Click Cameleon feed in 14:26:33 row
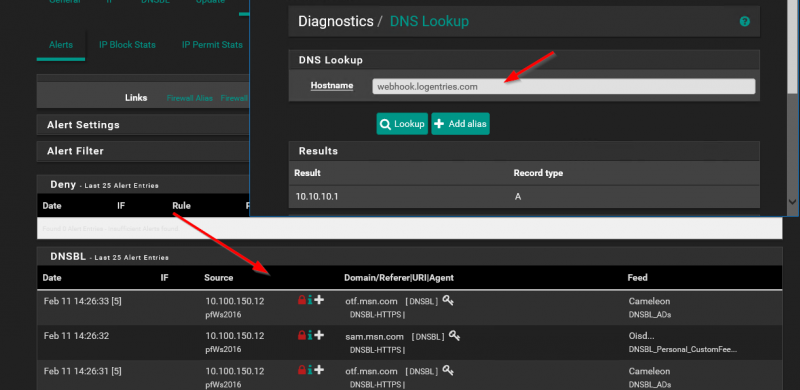800x390 pixels. coord(649,301)
